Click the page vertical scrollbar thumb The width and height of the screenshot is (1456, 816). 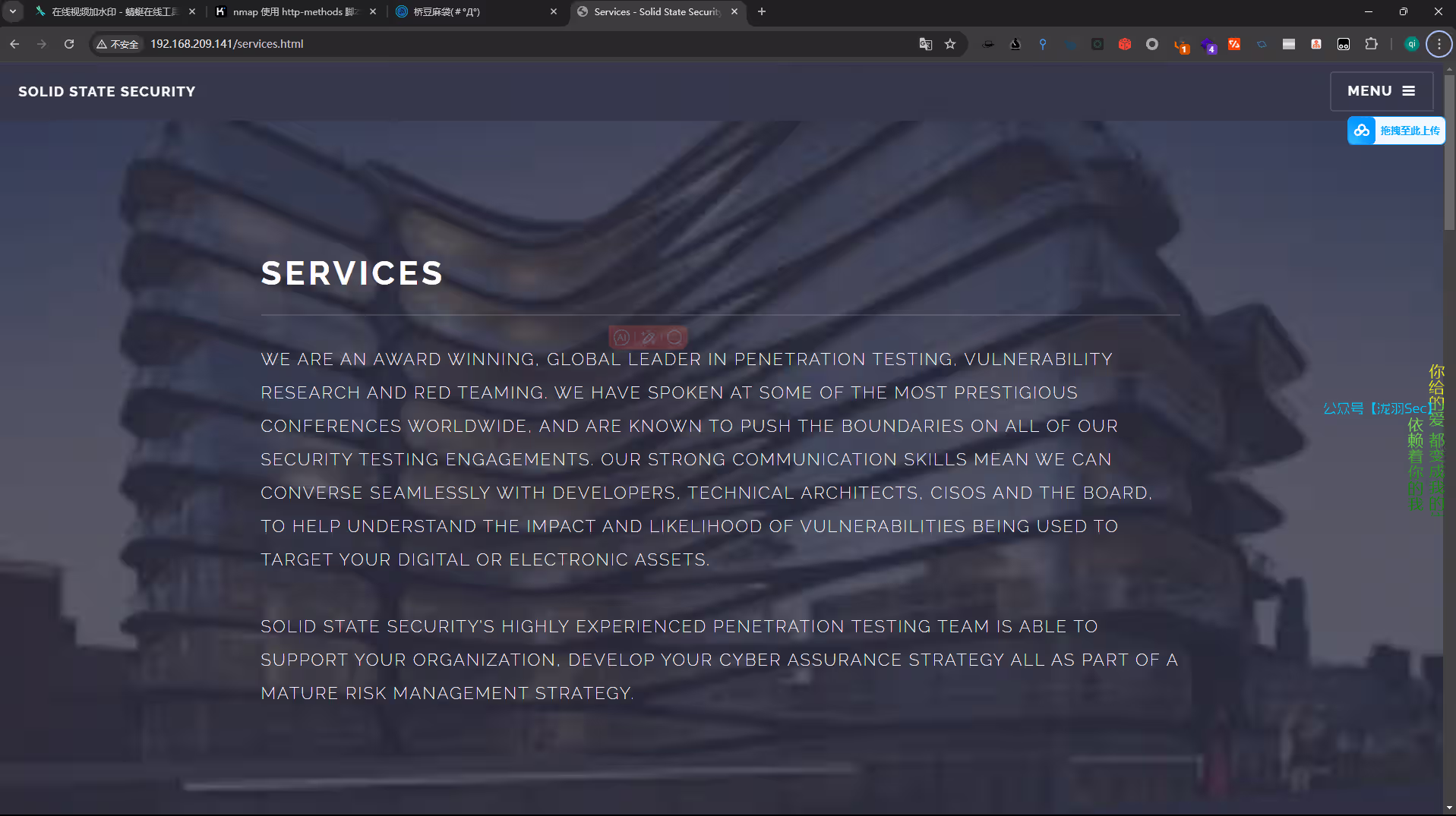(1449, 152)
